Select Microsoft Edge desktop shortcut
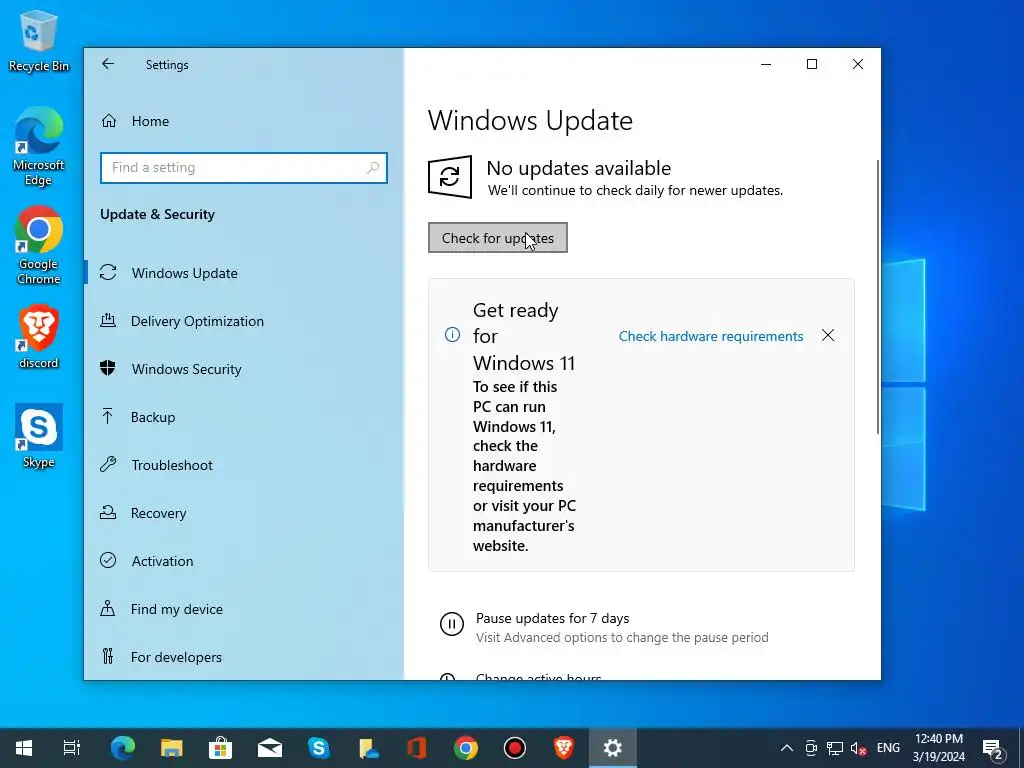 [39, 147]
